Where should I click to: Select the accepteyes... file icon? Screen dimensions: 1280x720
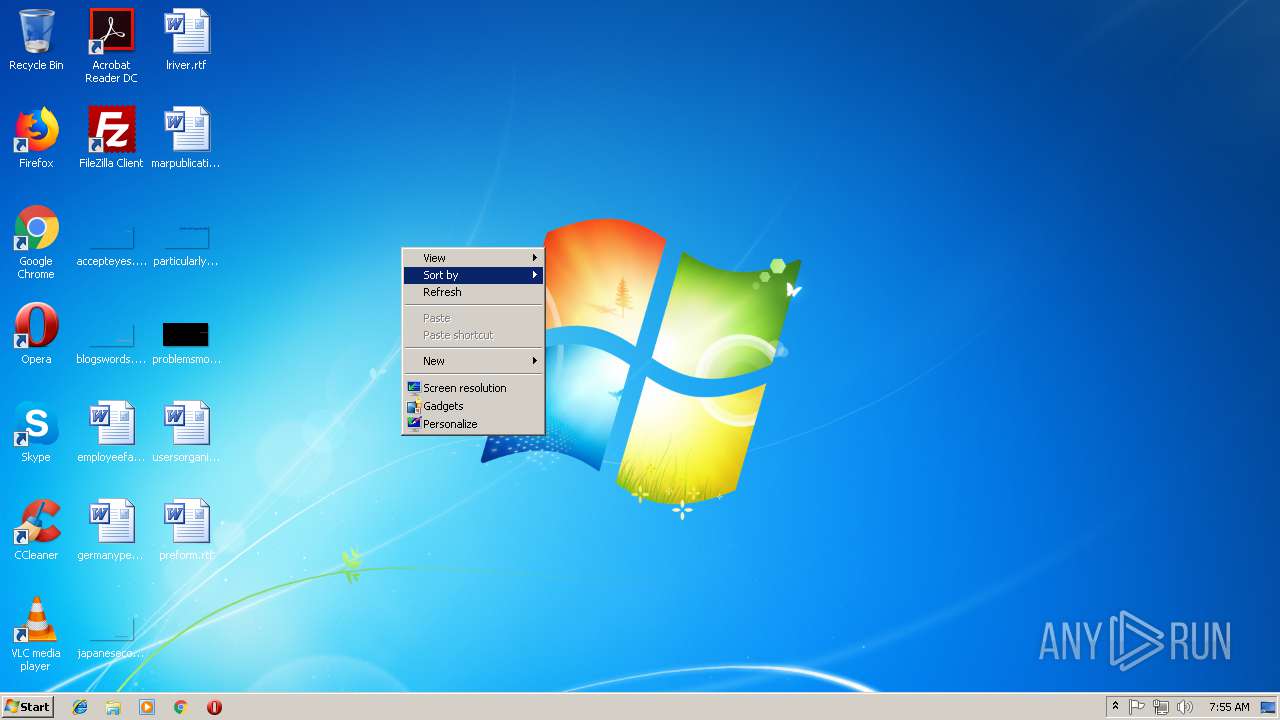pyautogui.click(x=111, y=246)
